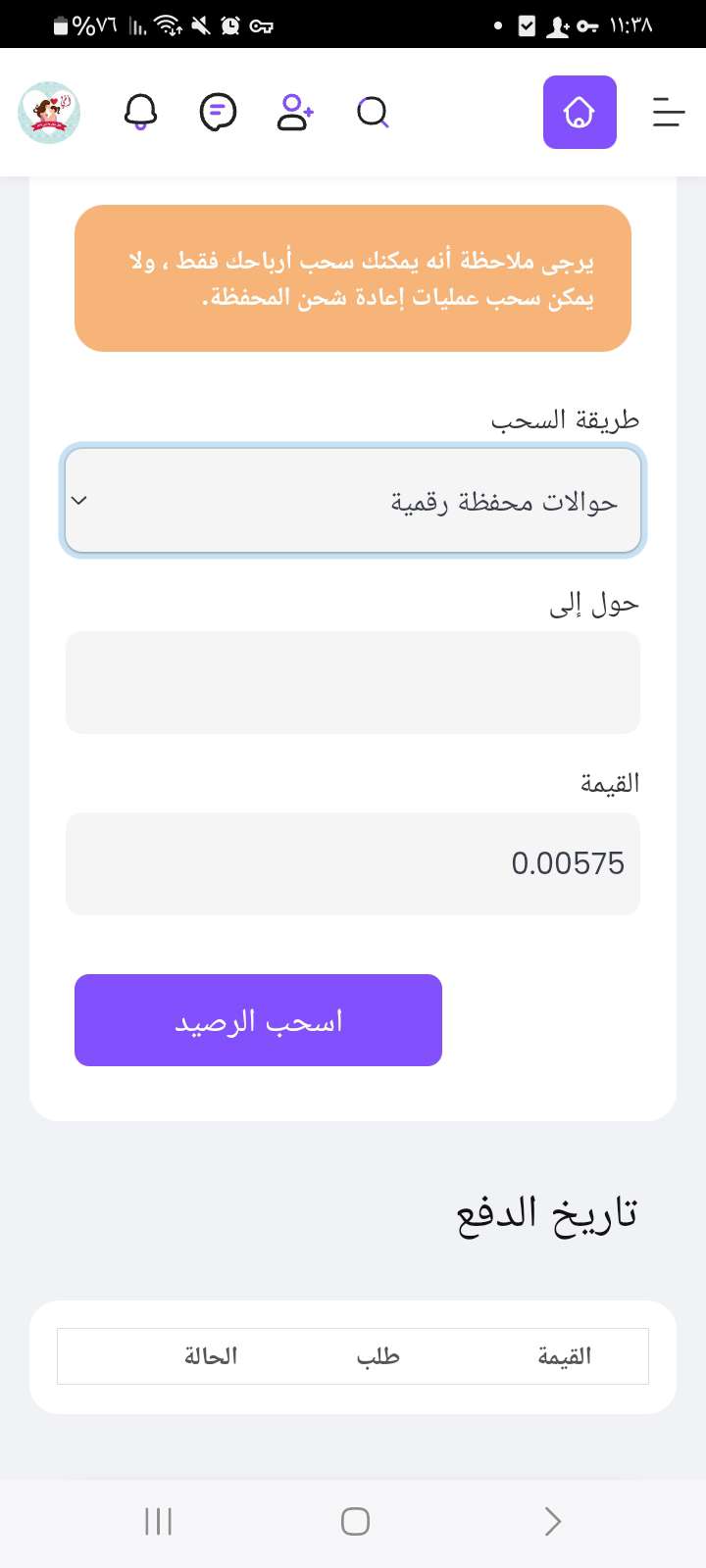Open the add friend person icon

[294, 113]
